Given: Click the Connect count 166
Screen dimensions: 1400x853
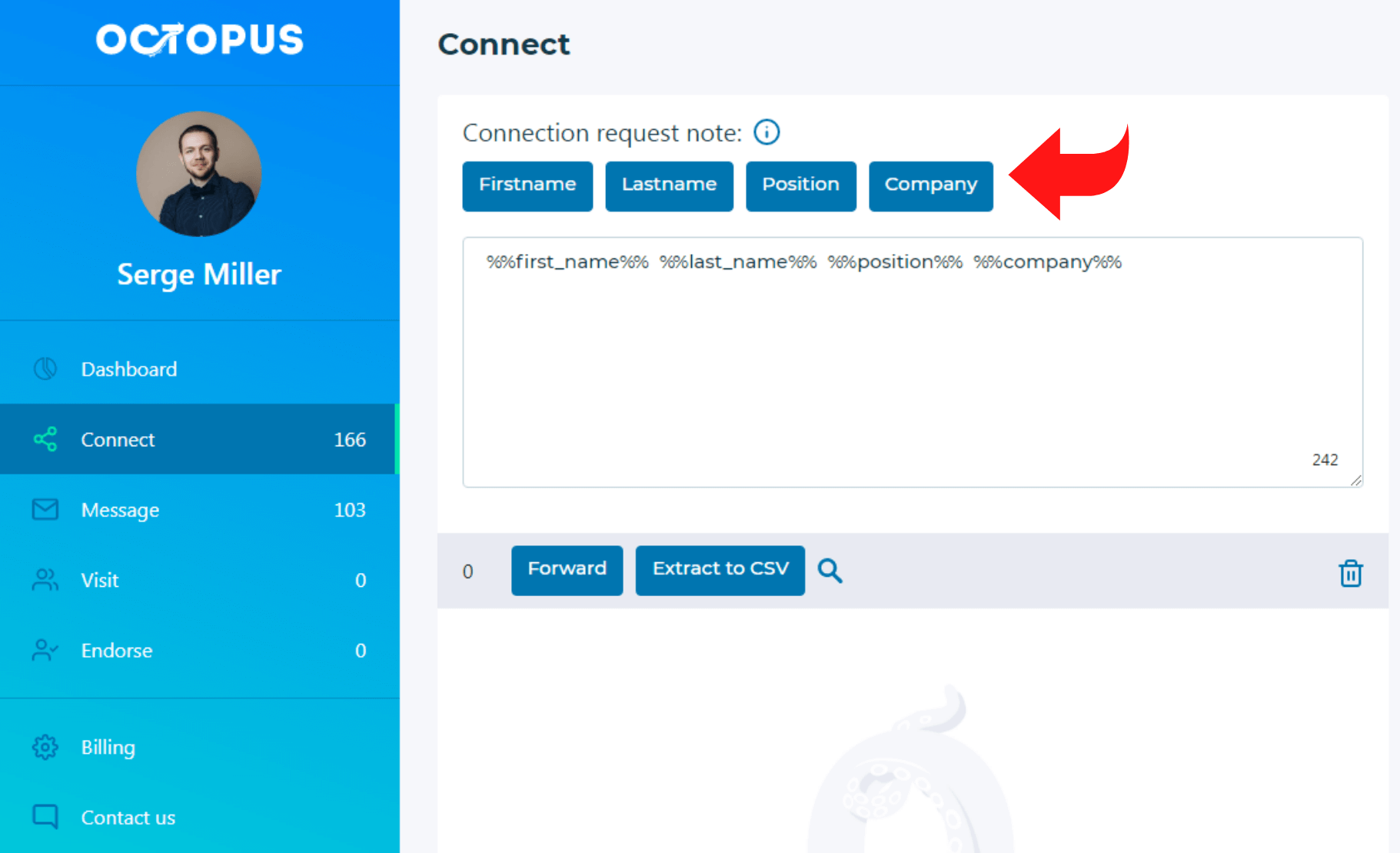Looking at the screenshot, I should coord(350,439).
